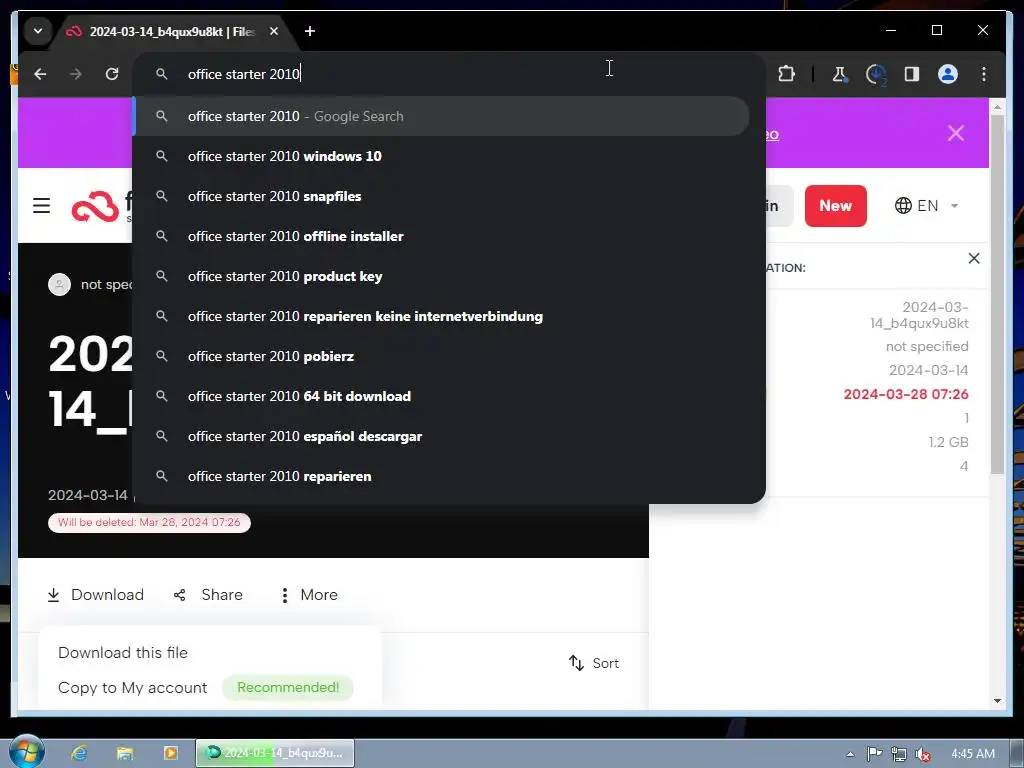The image size is (1024, 768).
Task: Open the tab search dropdown arrow
Action: tap(38, 31)
